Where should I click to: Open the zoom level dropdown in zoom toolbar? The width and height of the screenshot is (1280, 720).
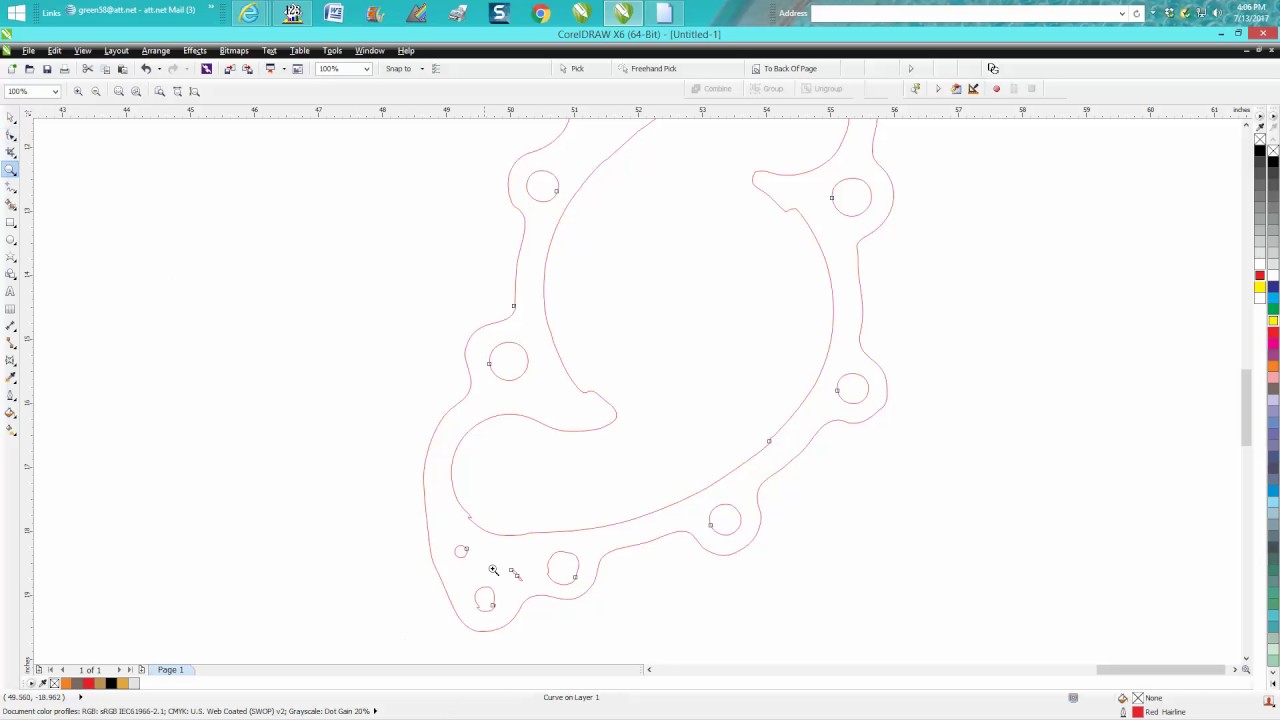pyautogui.click(x=55, y=91)
